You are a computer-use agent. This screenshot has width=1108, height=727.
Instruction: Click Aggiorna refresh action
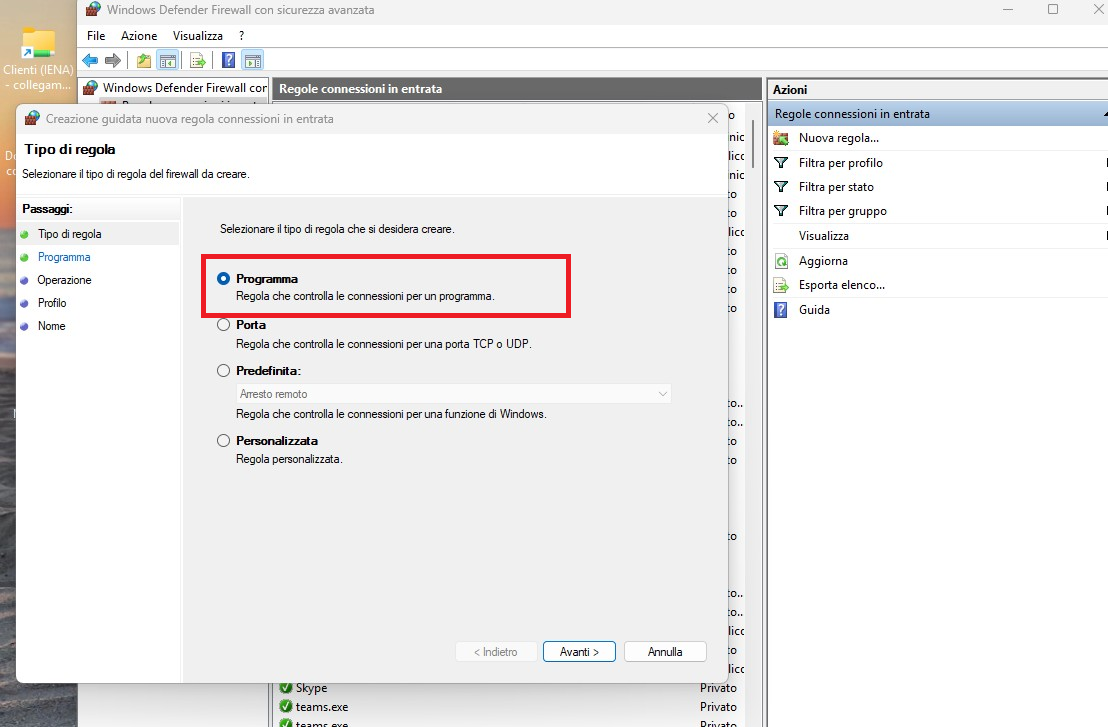(823, 261)
